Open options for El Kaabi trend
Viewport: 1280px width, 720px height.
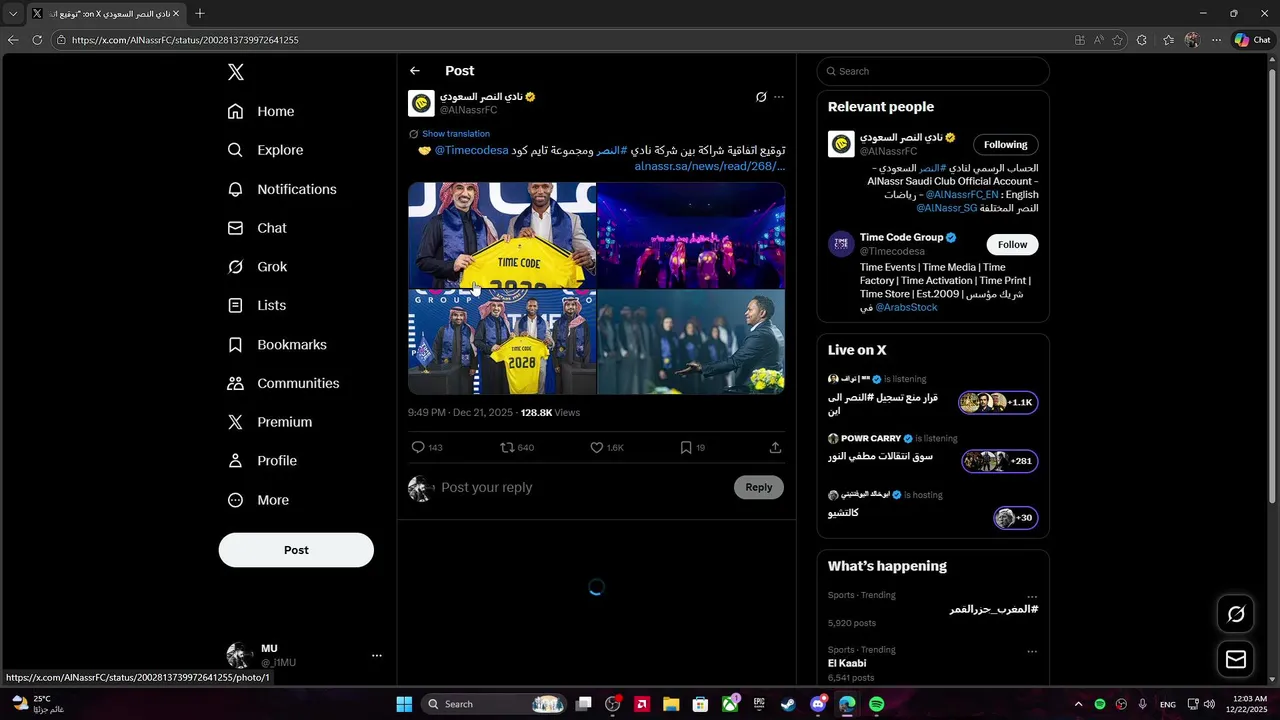1032,651
